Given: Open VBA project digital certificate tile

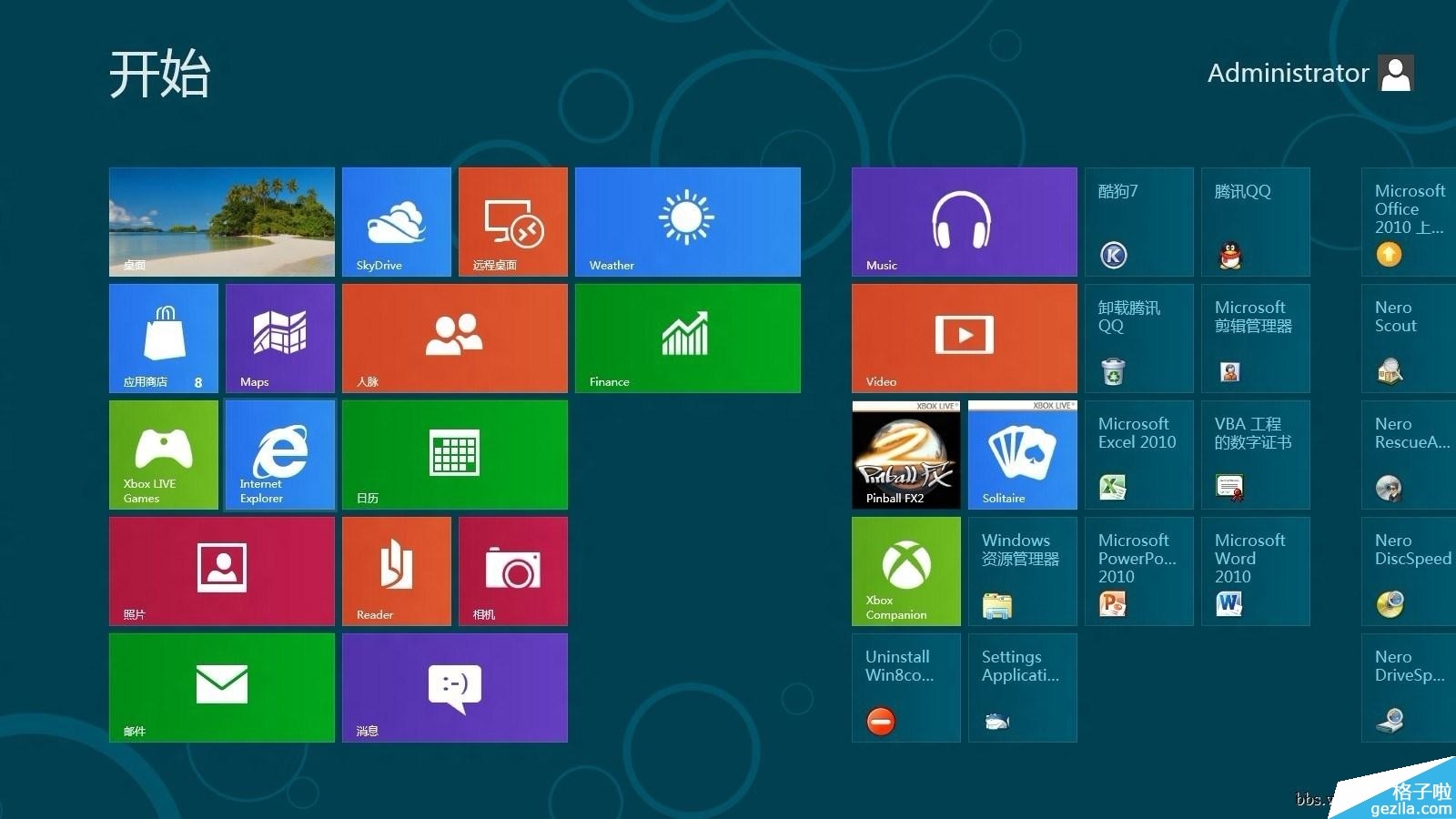Looking at the screenshot, I should 1256,455.
